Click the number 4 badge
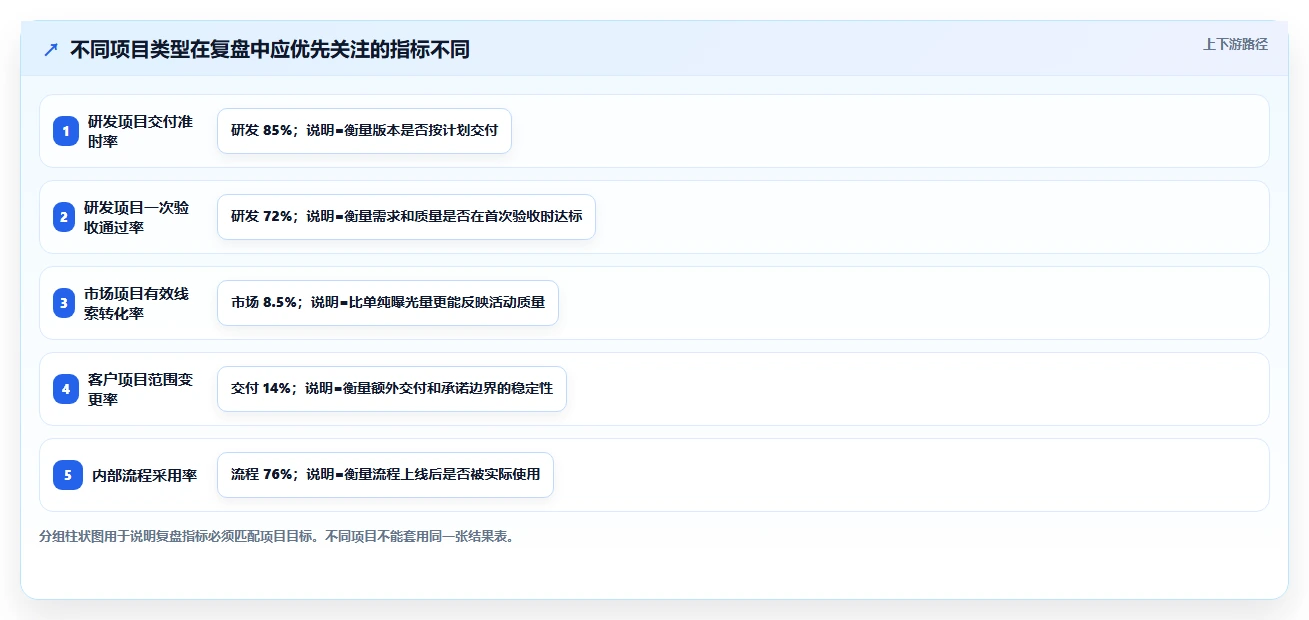1309x620 pixels. pos(66,389)
